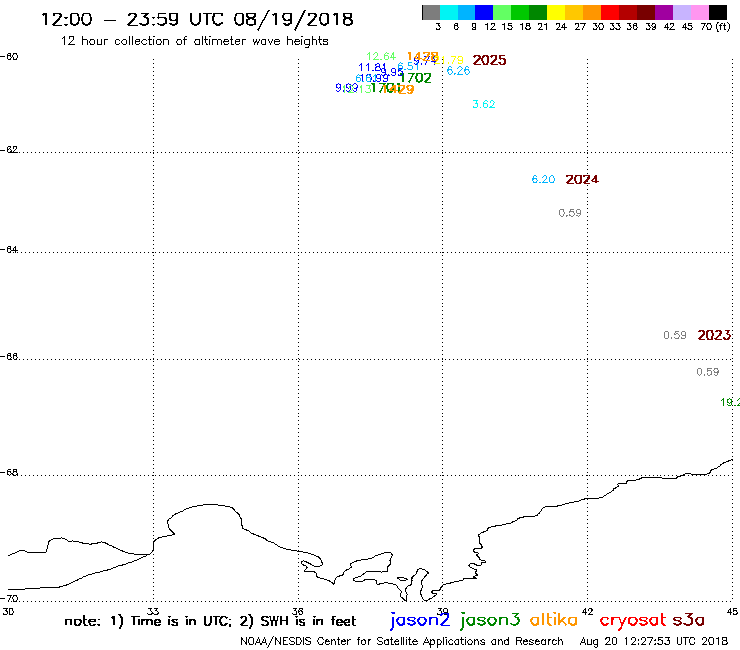Image resolution: width=740 pixels, height=650 pixels.
Task: Click the gray "0.59" beside the 2023 label
Action: point(674,335)
